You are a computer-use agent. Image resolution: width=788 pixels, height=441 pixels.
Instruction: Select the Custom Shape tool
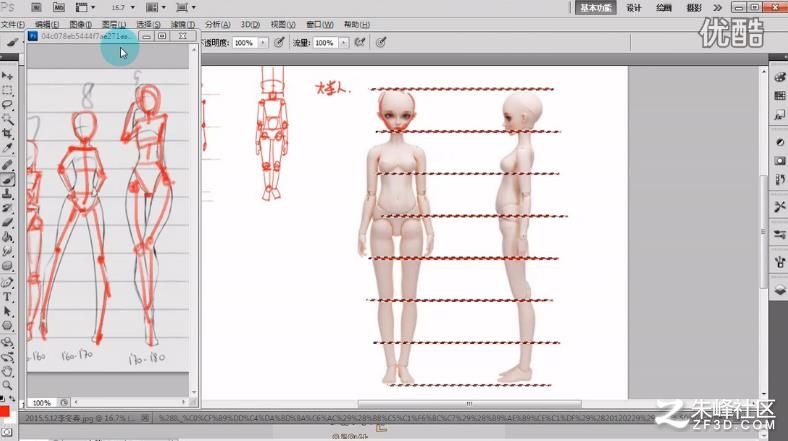(x=7, y=326)
